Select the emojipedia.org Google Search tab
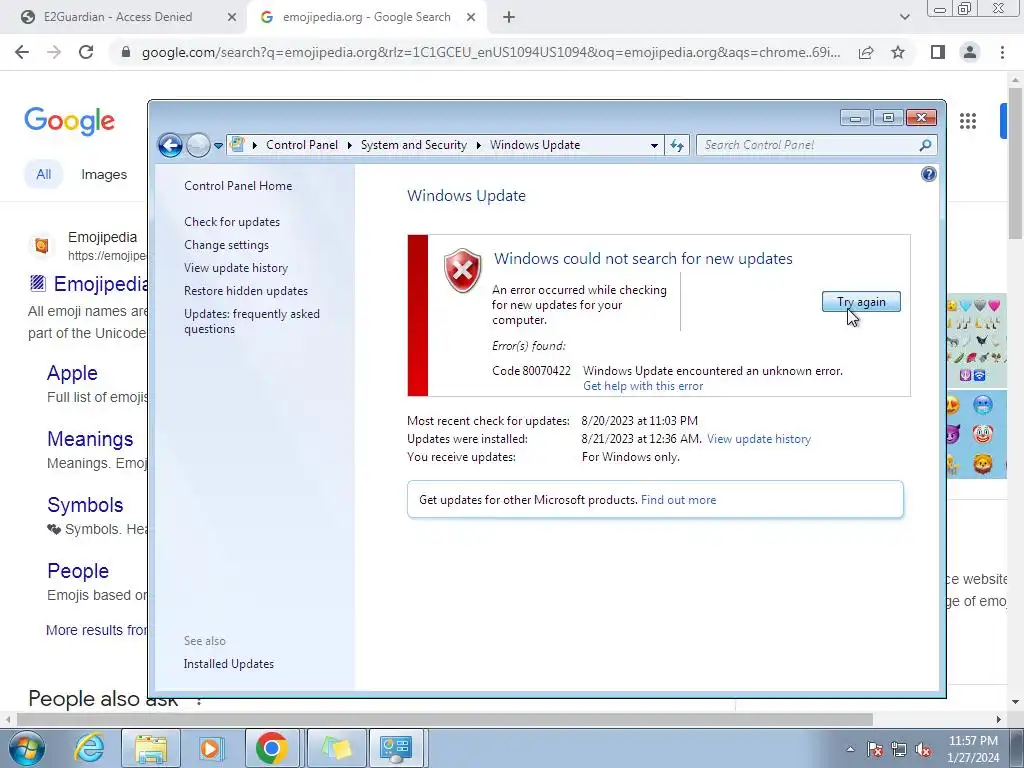The height and width of the screenshot is (768, 1024). (366, 17)
